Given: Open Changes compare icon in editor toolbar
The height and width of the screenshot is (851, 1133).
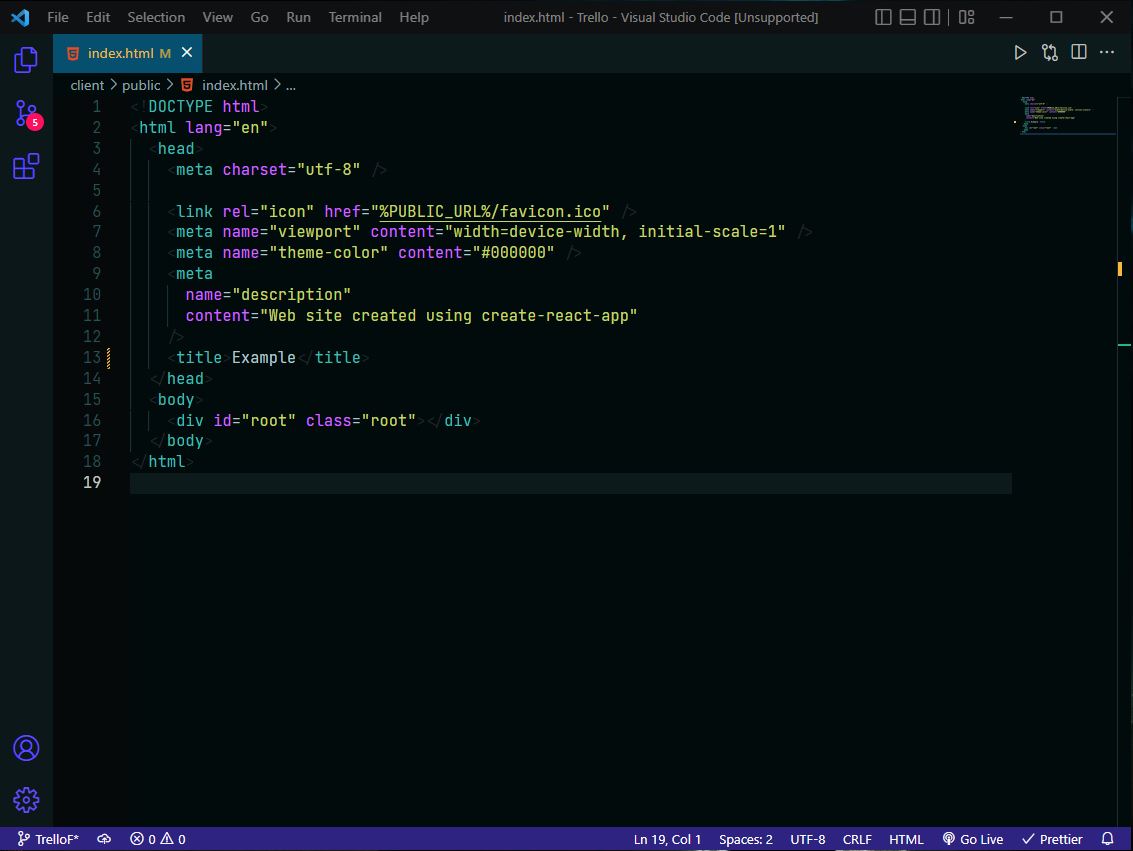Looking at the screenshot, I should click(x=1049, y=53).
